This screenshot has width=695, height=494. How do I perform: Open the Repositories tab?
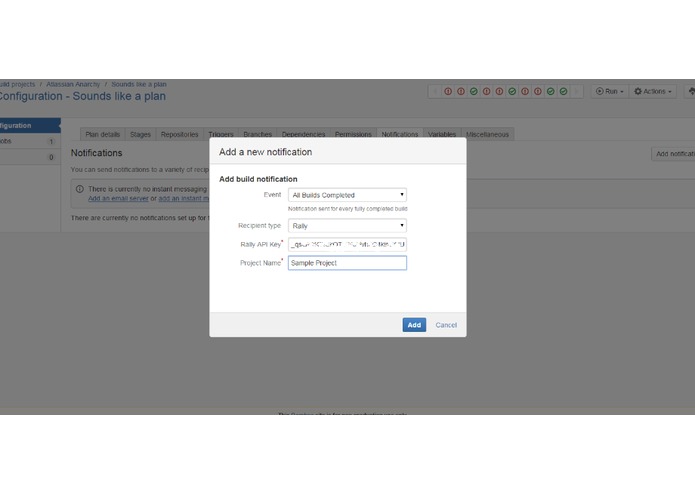[x=180, y=134]
